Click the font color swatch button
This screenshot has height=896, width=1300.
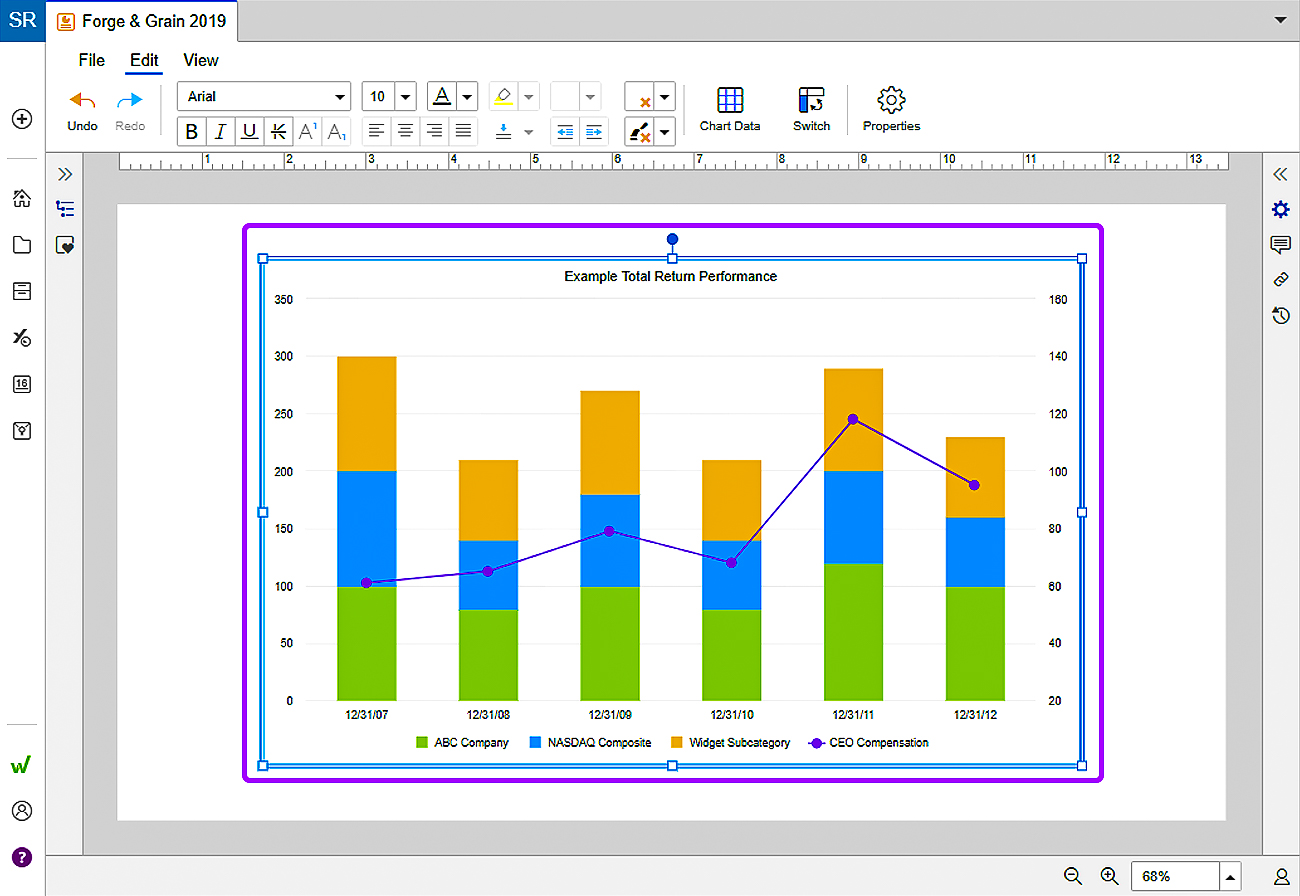tap(441, 97)
